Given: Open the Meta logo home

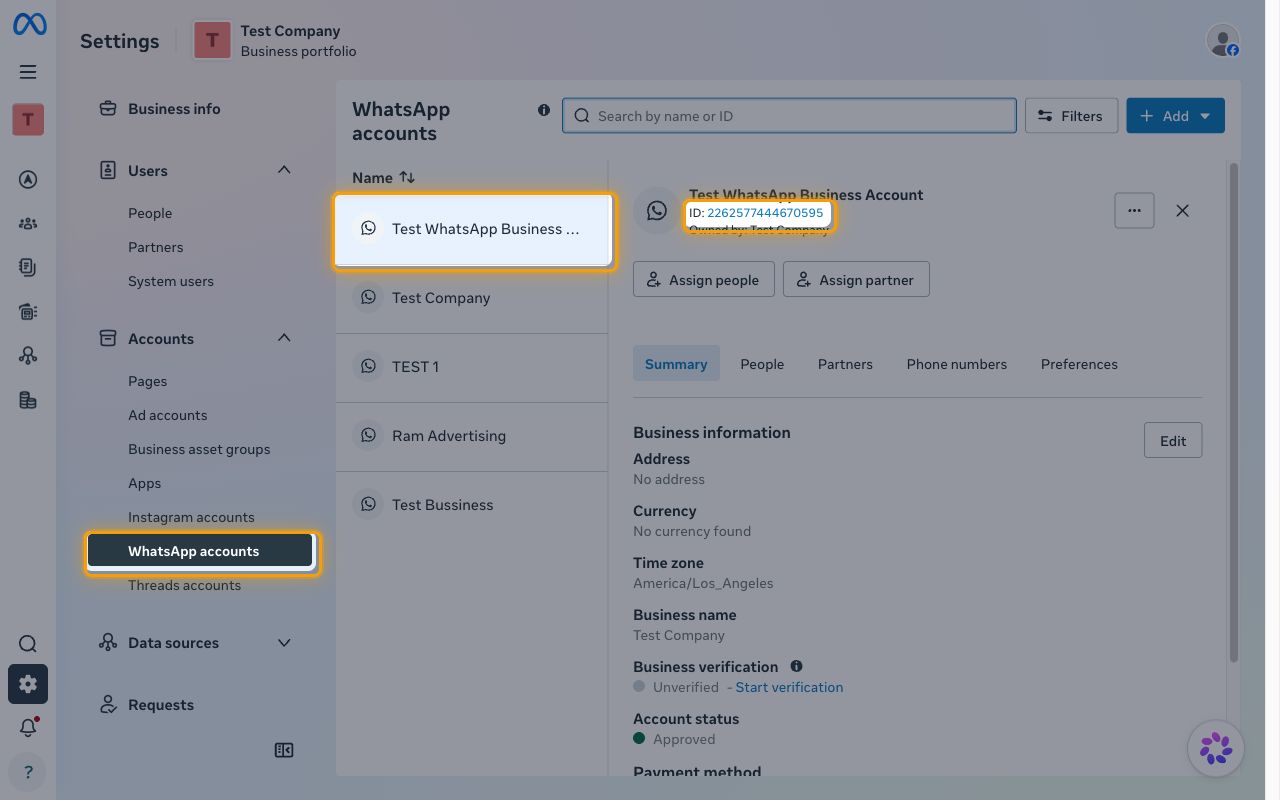Looking at the screenshot, I should coord(28,25).
